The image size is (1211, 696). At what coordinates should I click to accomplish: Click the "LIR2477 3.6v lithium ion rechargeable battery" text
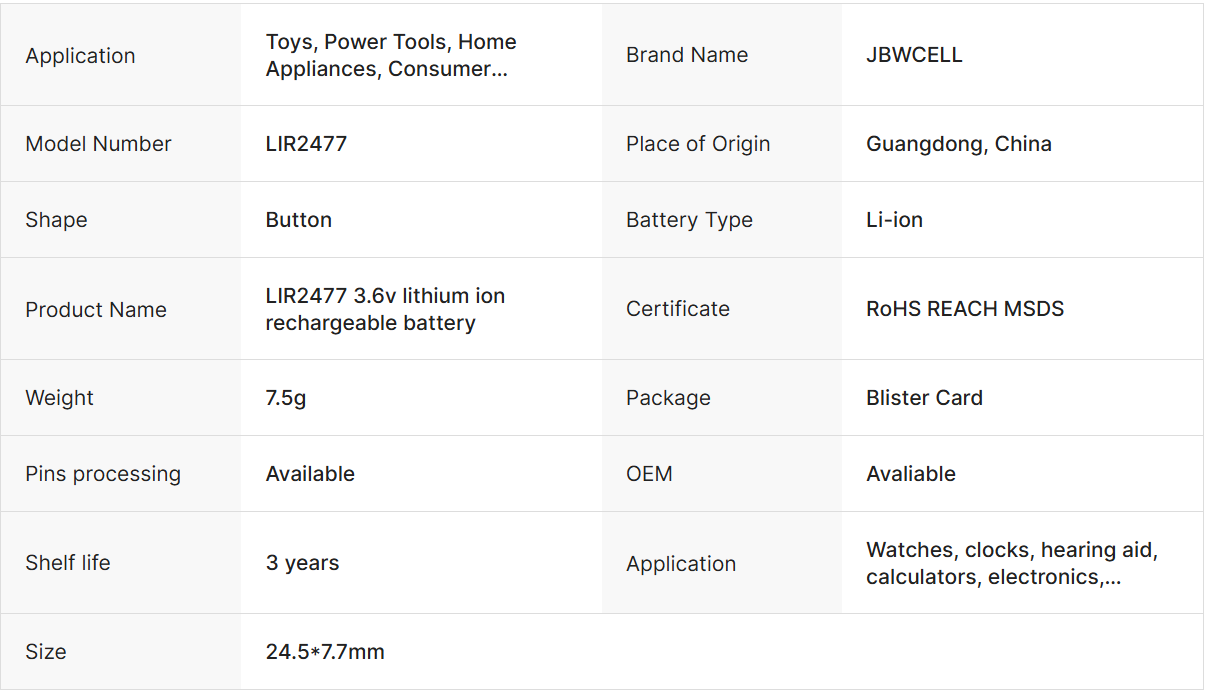click(x=385, y=309)
